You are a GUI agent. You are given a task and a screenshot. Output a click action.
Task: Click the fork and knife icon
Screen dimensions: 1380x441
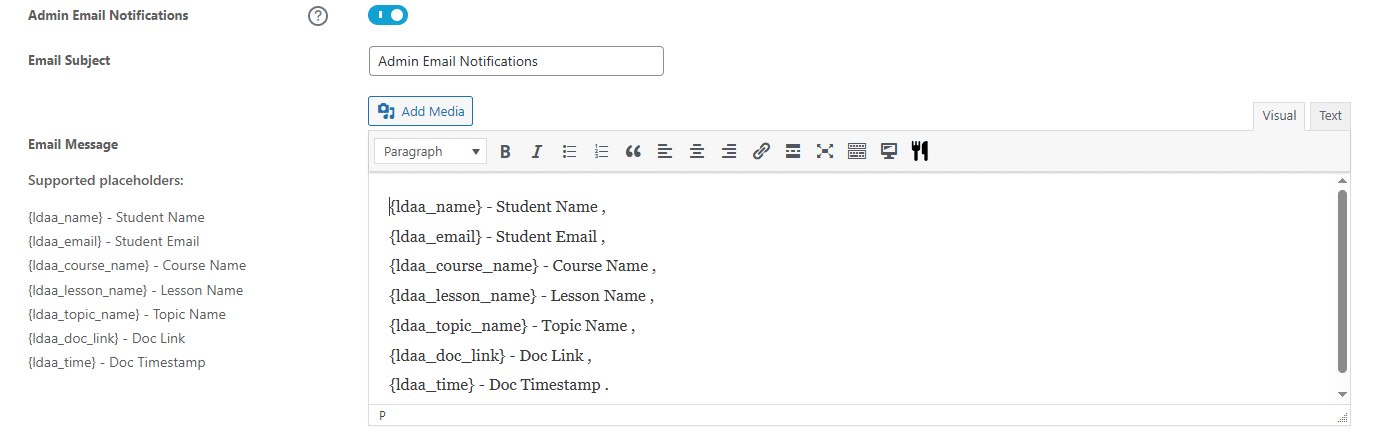pyautogui.click(x=920, y=152)
